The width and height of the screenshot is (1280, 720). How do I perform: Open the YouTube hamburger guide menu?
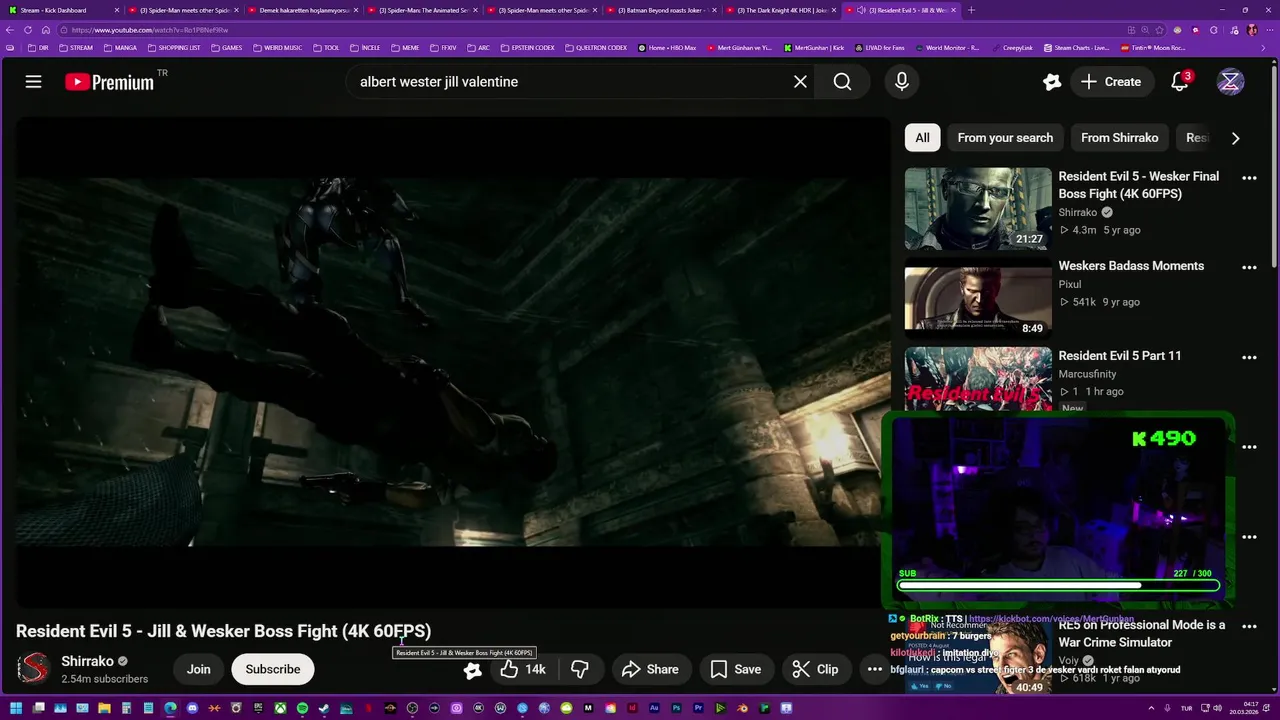33,82
